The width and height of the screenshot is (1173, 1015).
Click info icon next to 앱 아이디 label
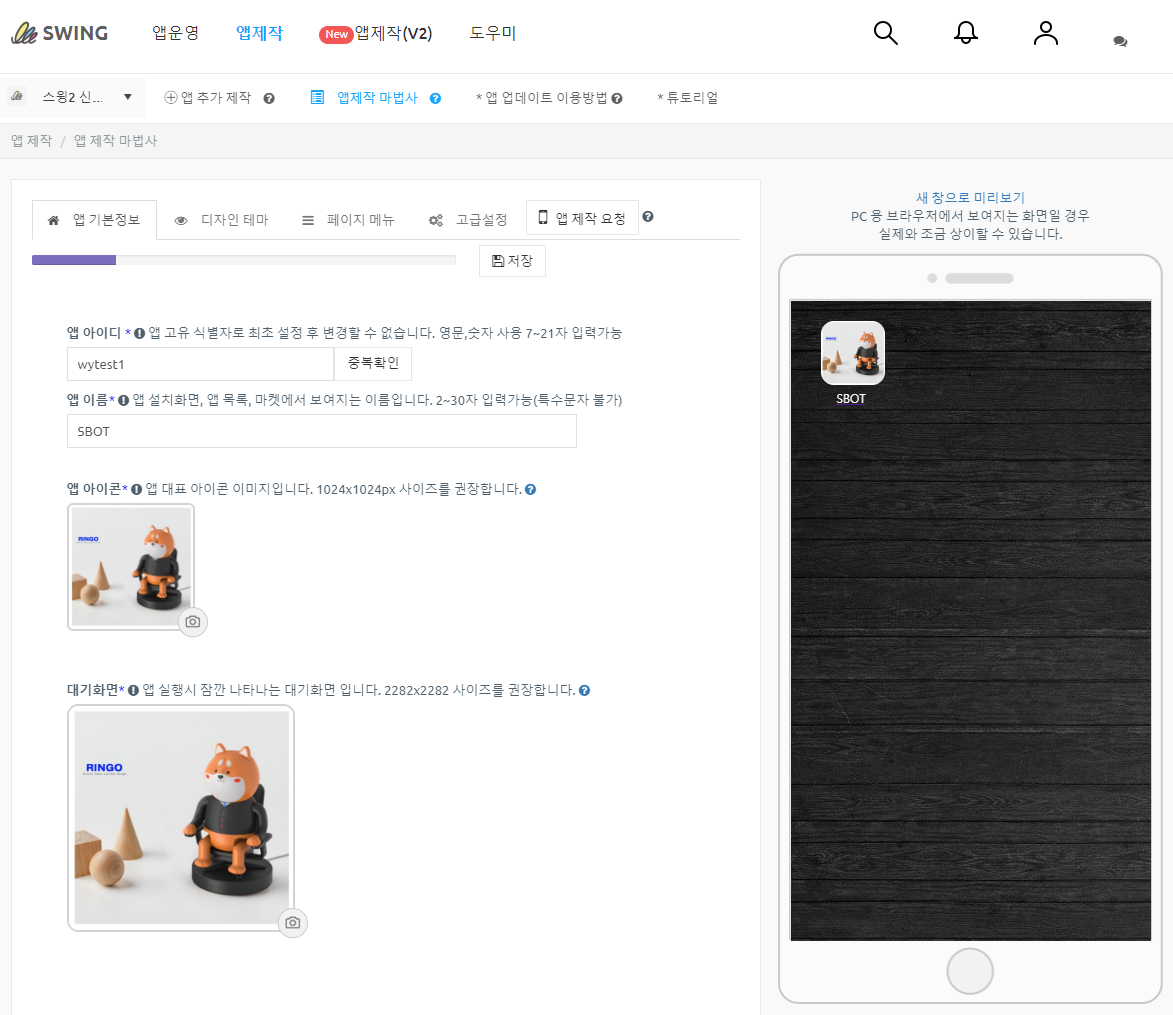pyautogui.click(x=139, y=334)
